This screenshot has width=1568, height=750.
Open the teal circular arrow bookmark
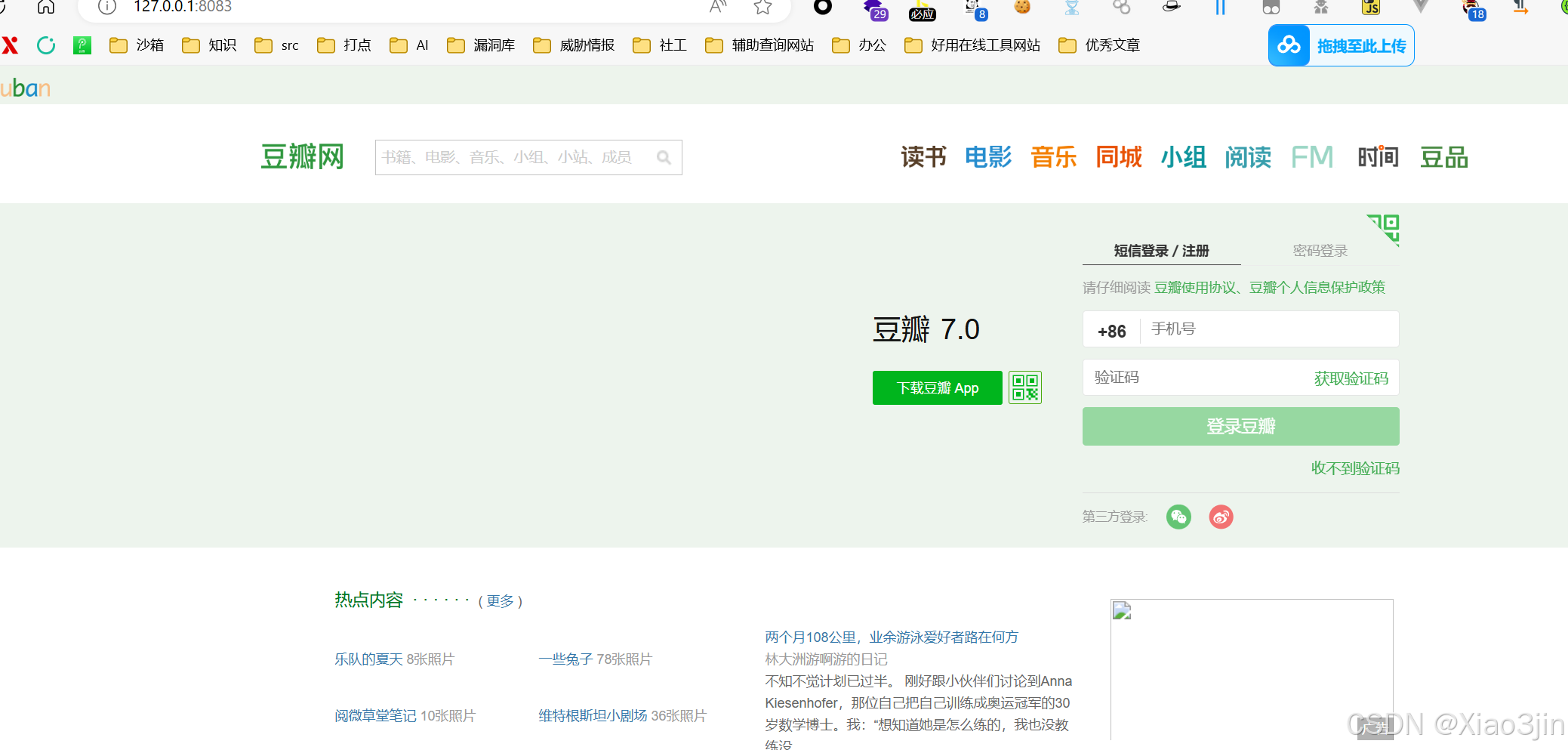(46, 45)
